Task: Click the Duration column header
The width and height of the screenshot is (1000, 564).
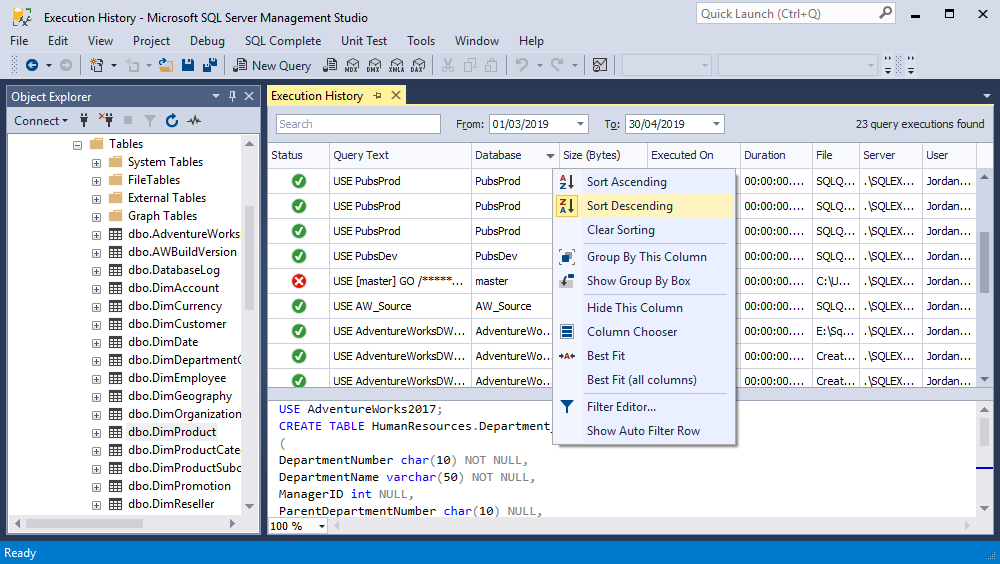Action: 776,155
